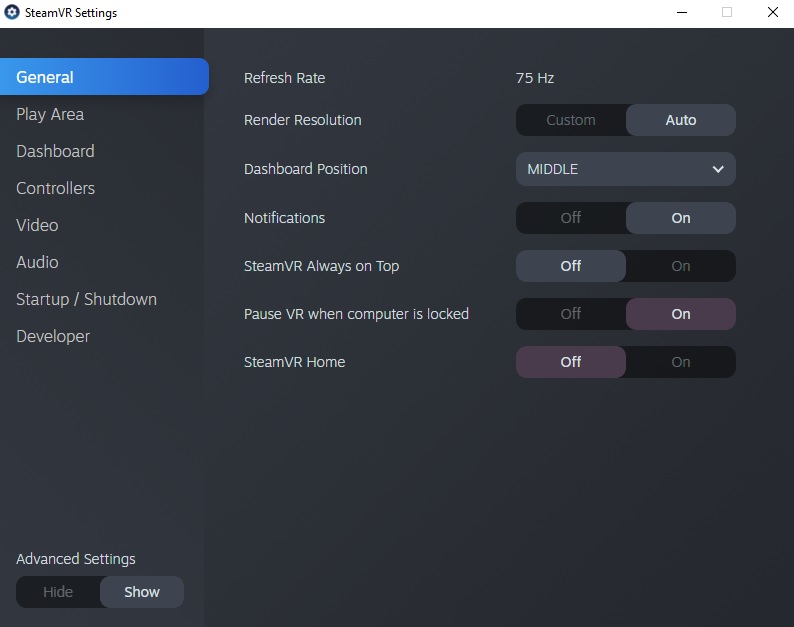Minimize the SteamVR Settings window

682,12
